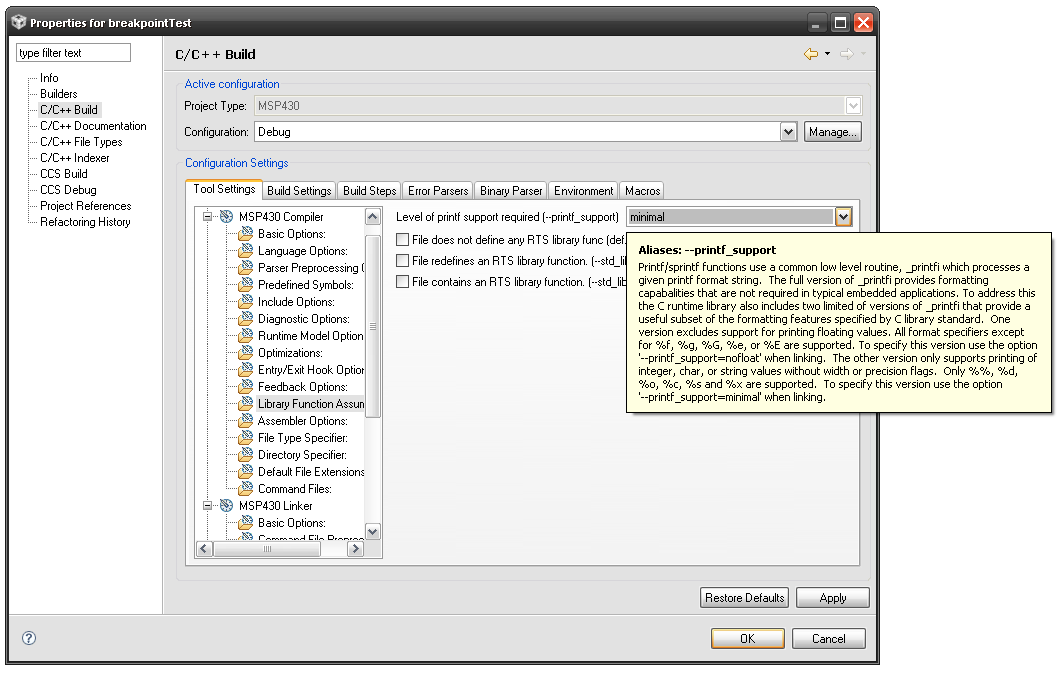Select C/C++ File Types page
This screenshot has height=673, width=1058.
[81, 142]
